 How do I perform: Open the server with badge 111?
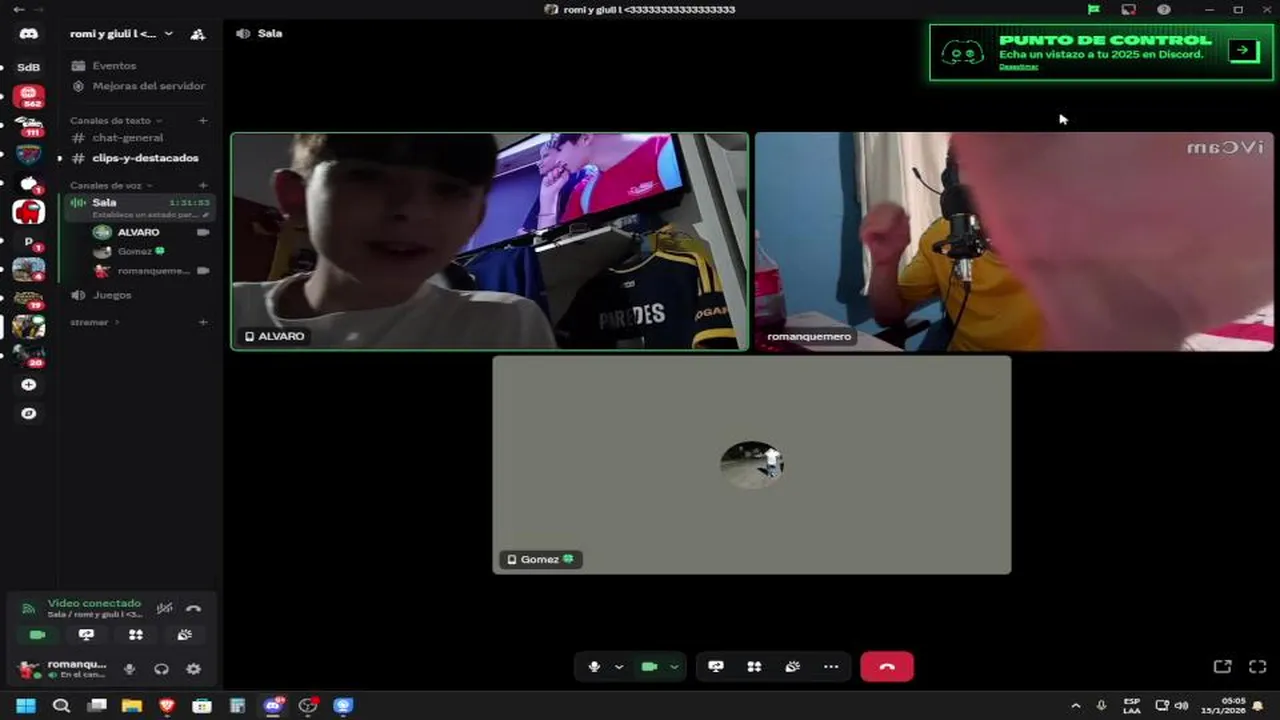point(28,125)
